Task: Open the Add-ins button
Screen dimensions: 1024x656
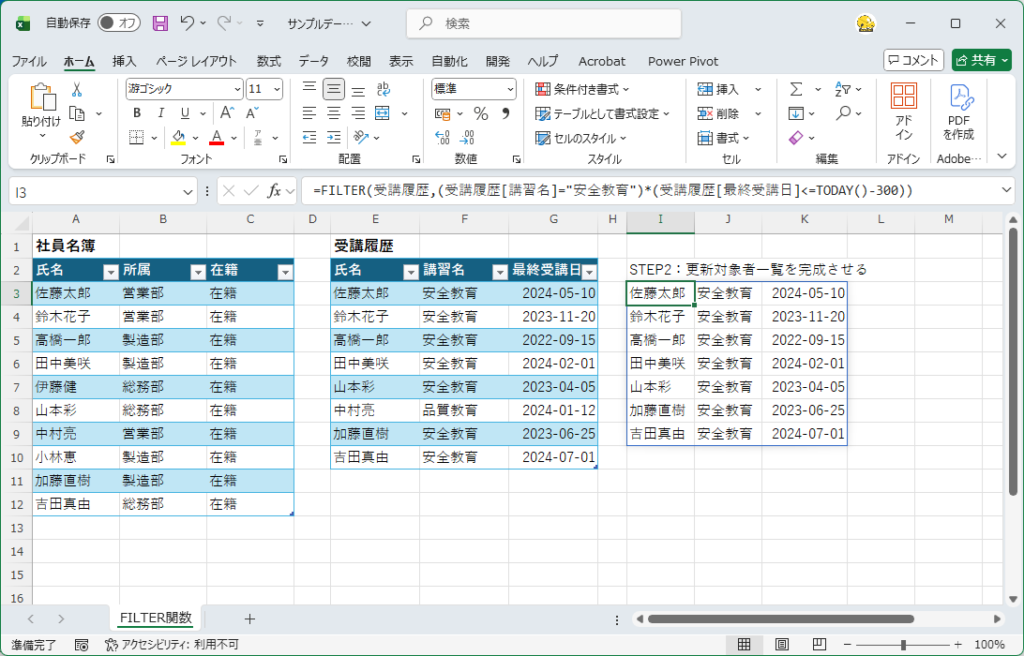Action: [903, 111]
